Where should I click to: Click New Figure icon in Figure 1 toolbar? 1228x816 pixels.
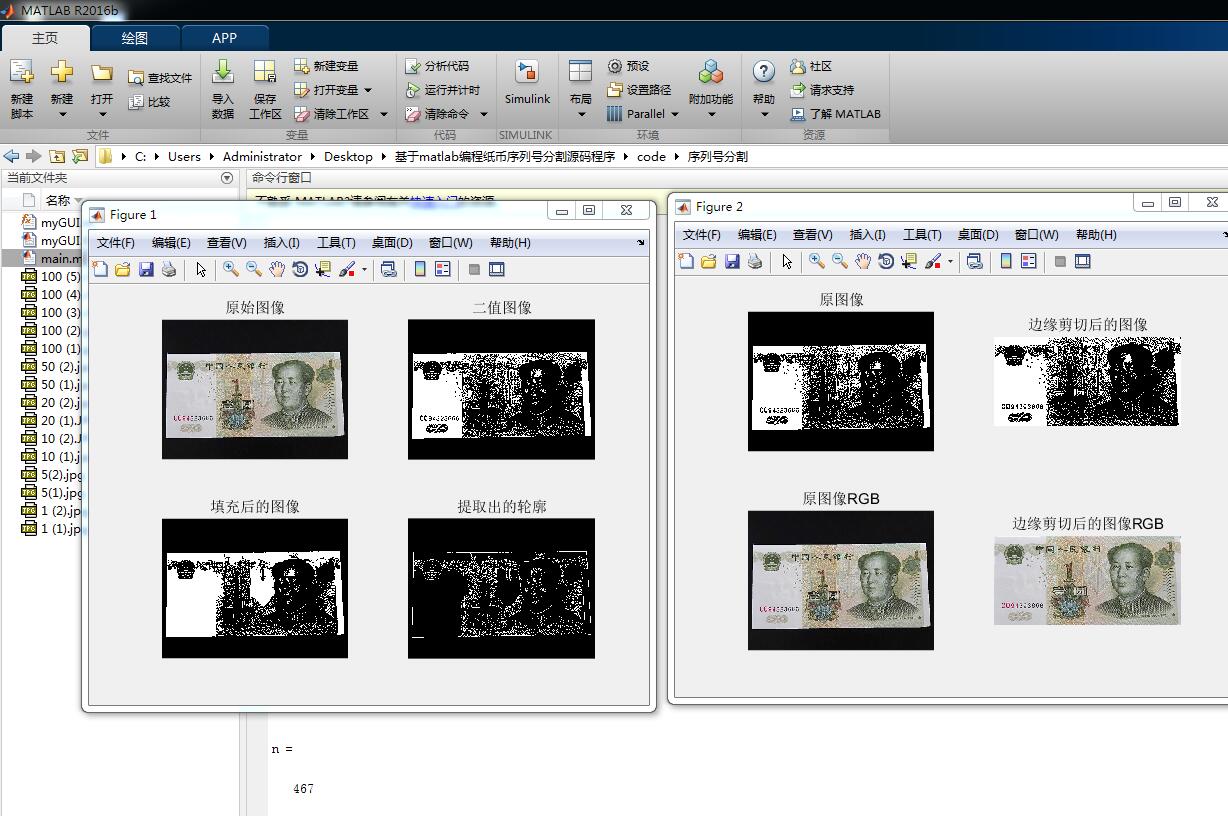(100, 269)
